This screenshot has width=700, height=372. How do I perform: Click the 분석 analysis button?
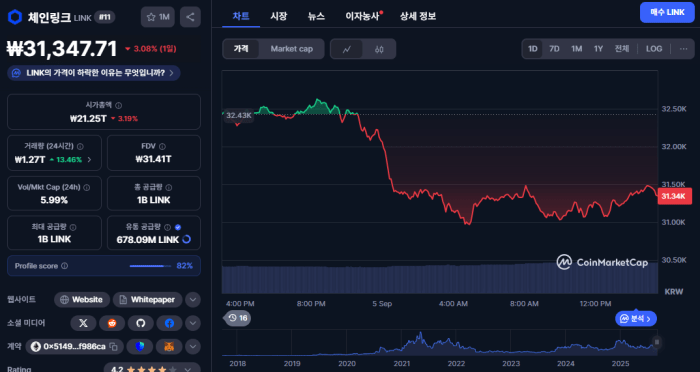coord(636,318)
